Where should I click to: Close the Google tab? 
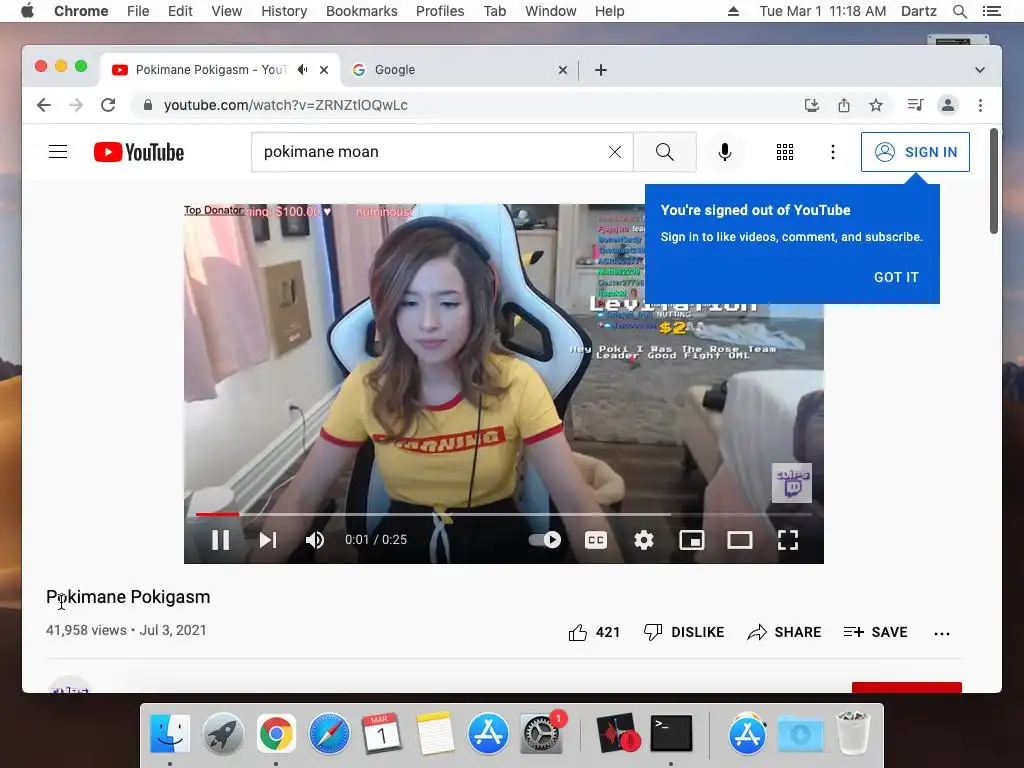click(x=563, y=70)
